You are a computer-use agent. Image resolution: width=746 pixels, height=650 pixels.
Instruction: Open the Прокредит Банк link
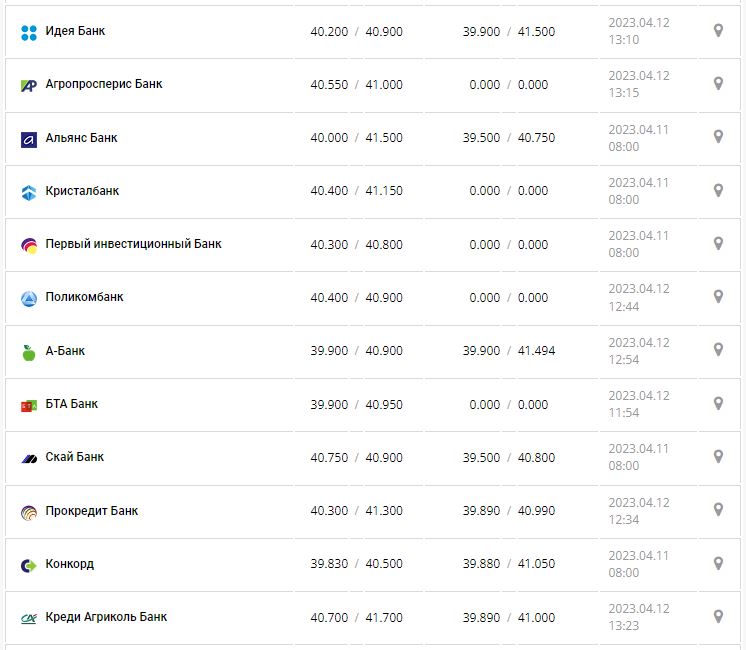click(92, 511)
